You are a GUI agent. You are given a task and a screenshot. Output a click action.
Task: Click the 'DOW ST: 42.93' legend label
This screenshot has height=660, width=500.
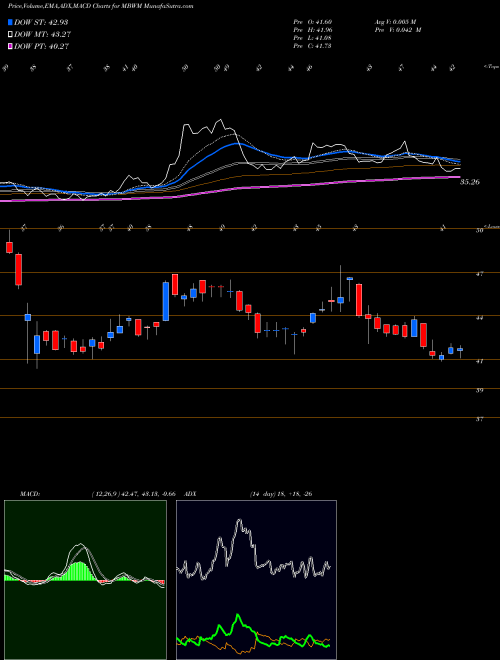[x=41, y=22]
